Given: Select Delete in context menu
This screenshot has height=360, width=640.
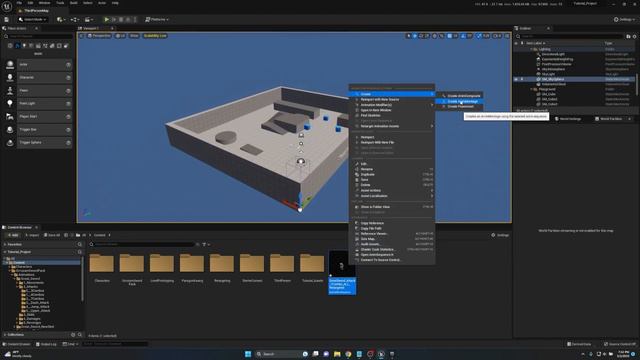Looking at the screenshot, I should tap(392, 185).
